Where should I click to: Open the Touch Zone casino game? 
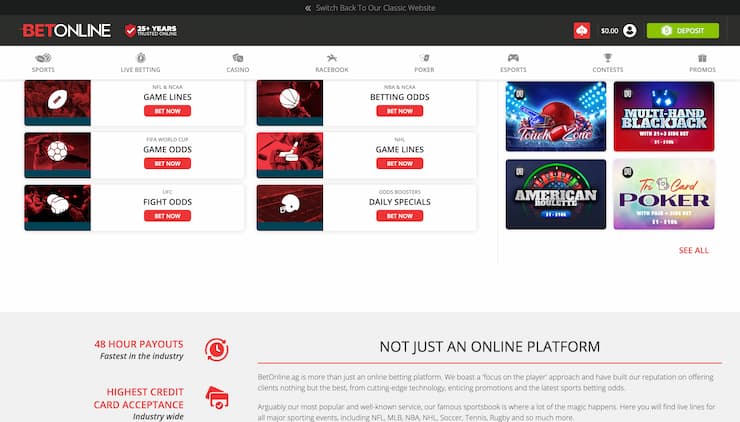click(556, 117)
